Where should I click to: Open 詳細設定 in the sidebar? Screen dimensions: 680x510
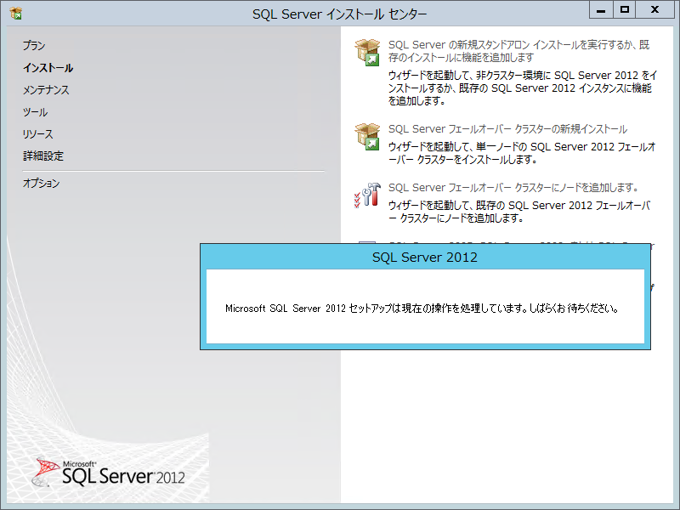pos(43,156)
